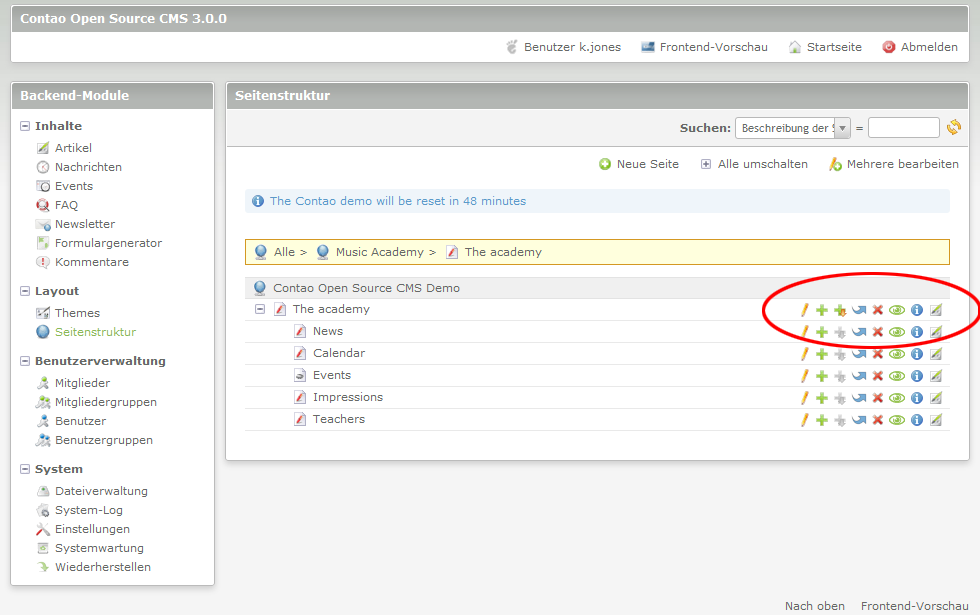Open Mitgliedergruppen in sidebar
The width and height of the screenshot is (980, 615).
tap(106, 402)
